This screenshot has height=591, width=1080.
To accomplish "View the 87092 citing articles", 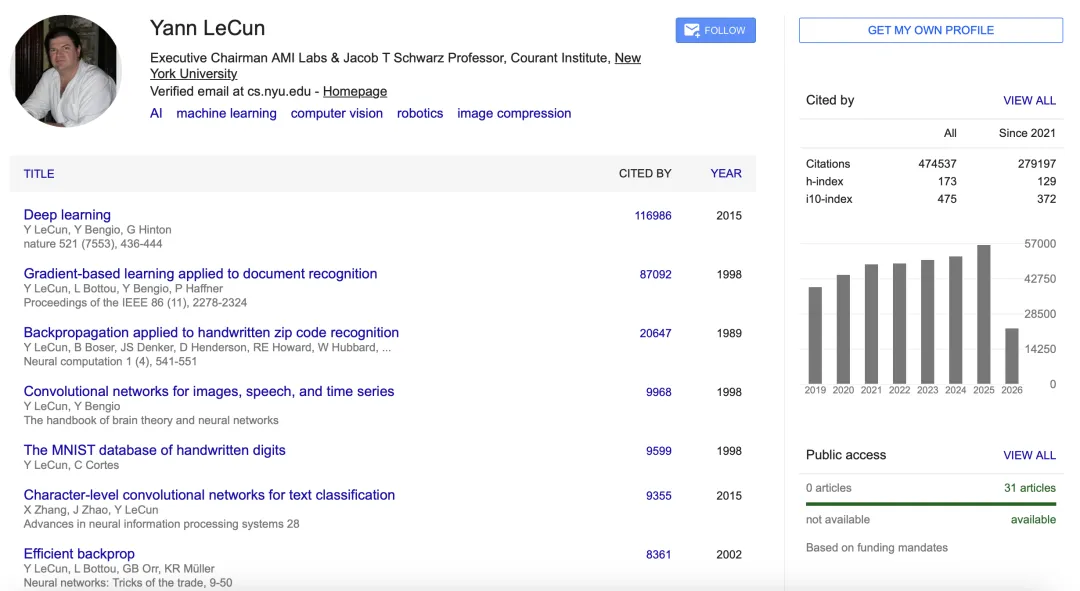I will 655,274.
